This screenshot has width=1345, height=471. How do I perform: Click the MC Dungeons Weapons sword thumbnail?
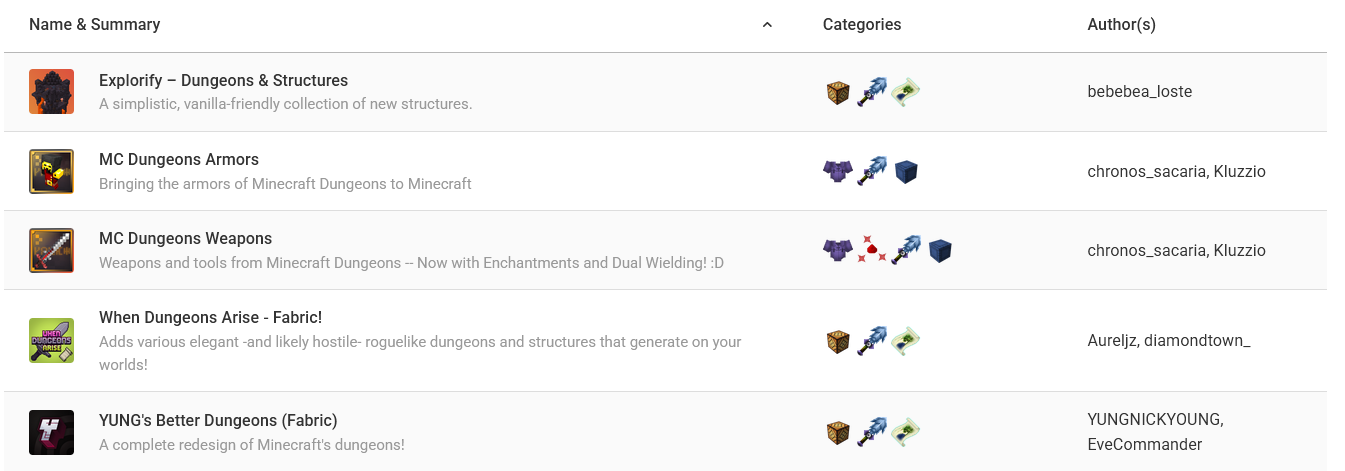[x=51, y=250]
